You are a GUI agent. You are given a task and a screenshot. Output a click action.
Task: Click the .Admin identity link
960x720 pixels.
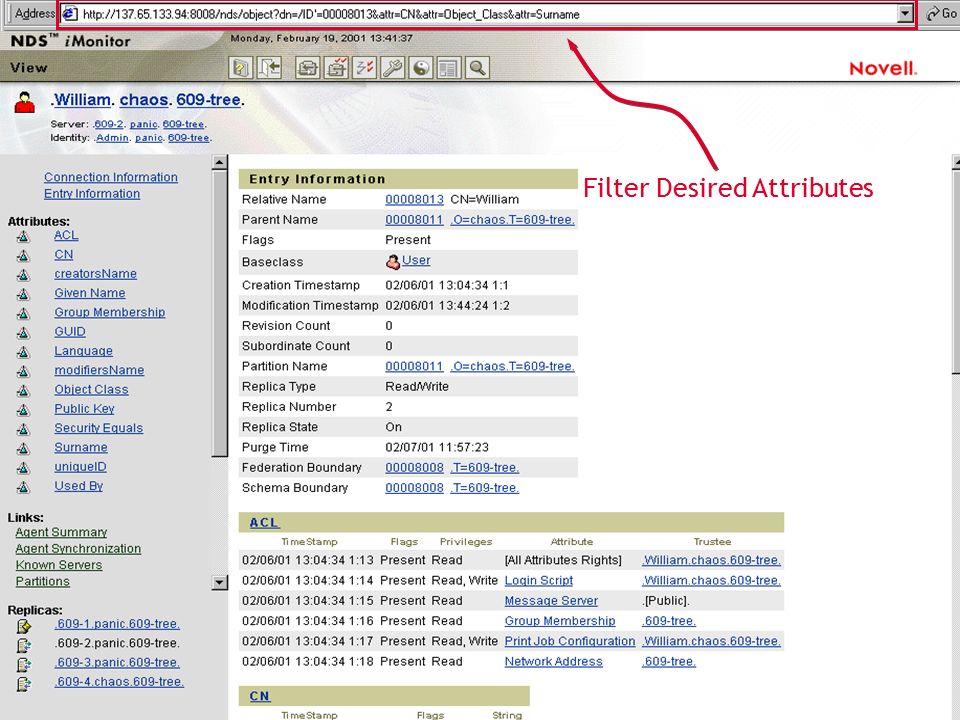111,138
